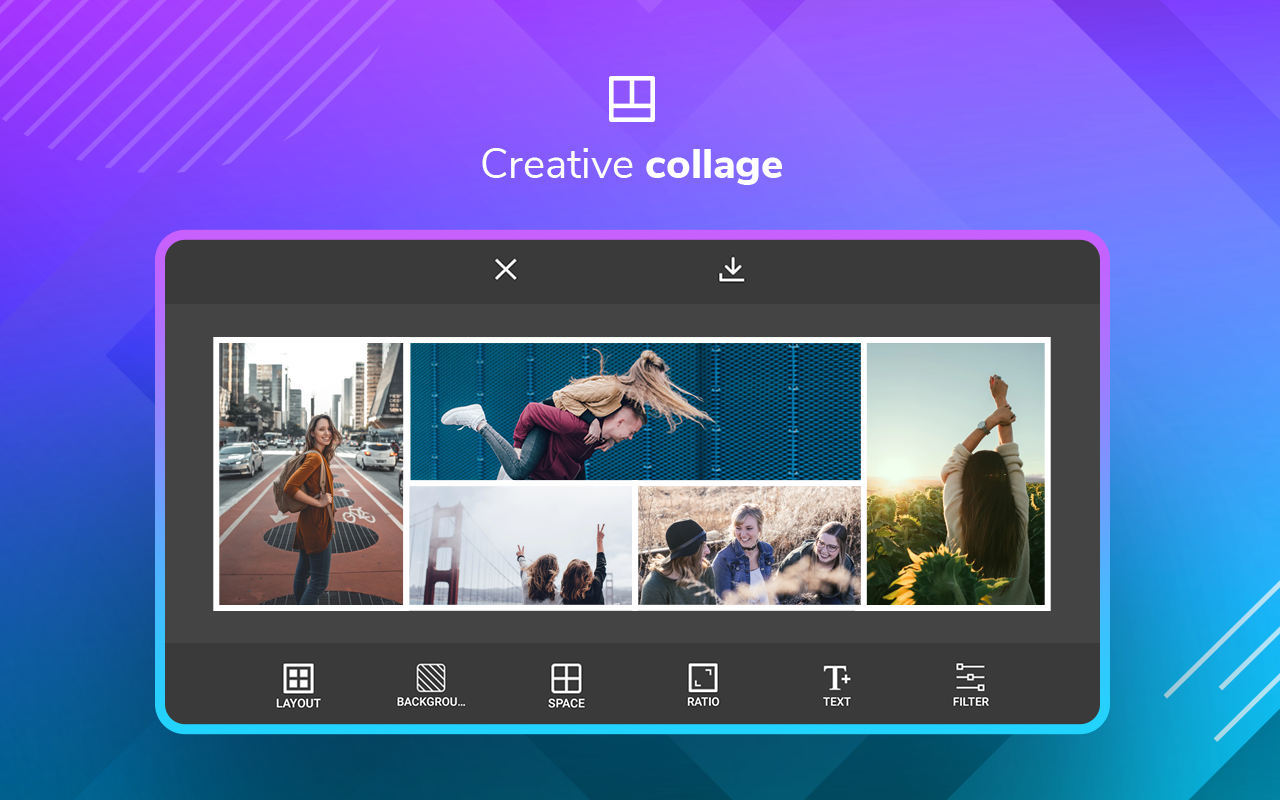Screen dimensions: 1280x800
Task: Close the collage editor with the X icon
Action: click(x=506, y=269)
